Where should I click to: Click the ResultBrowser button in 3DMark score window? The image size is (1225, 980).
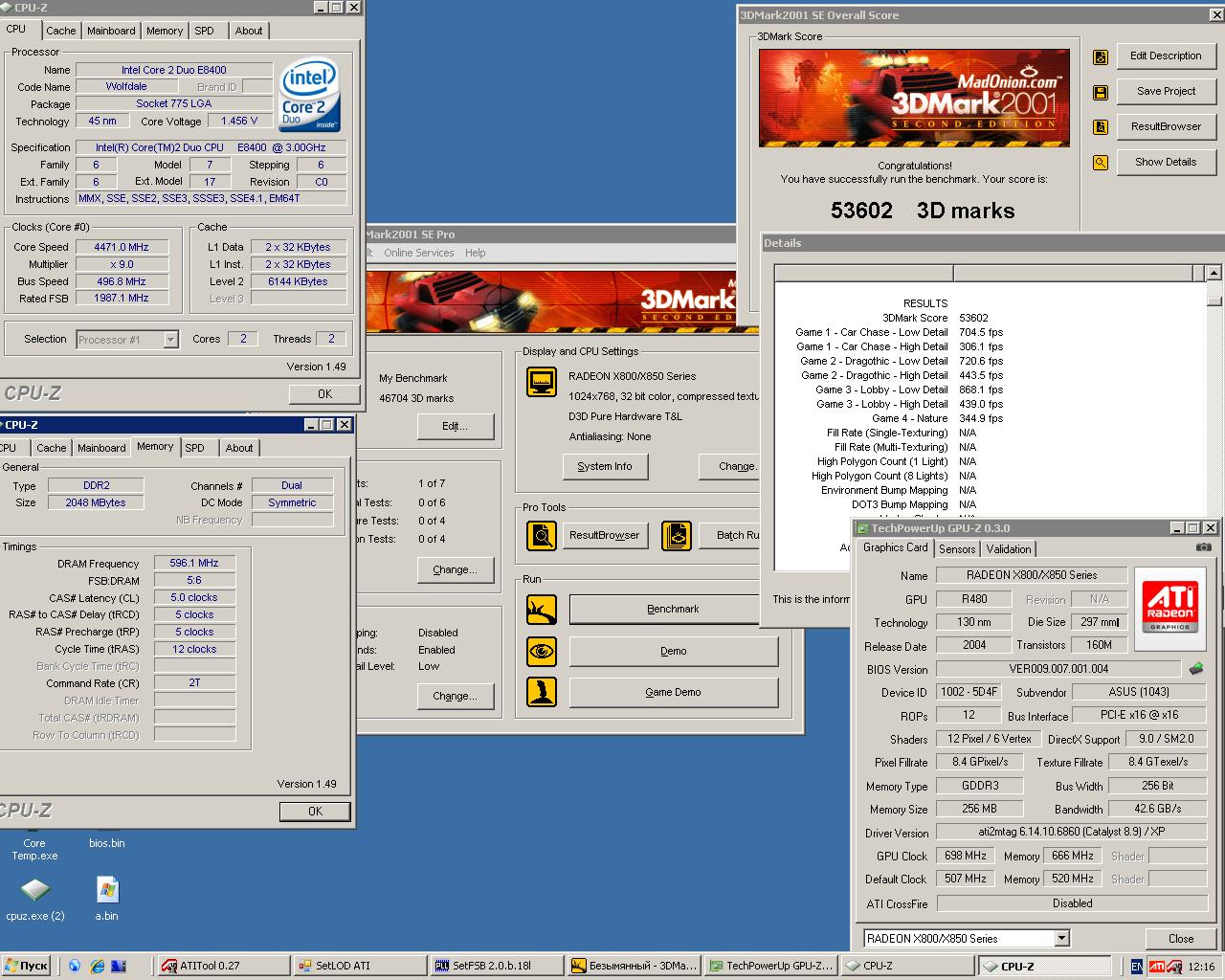(1166, 126)
